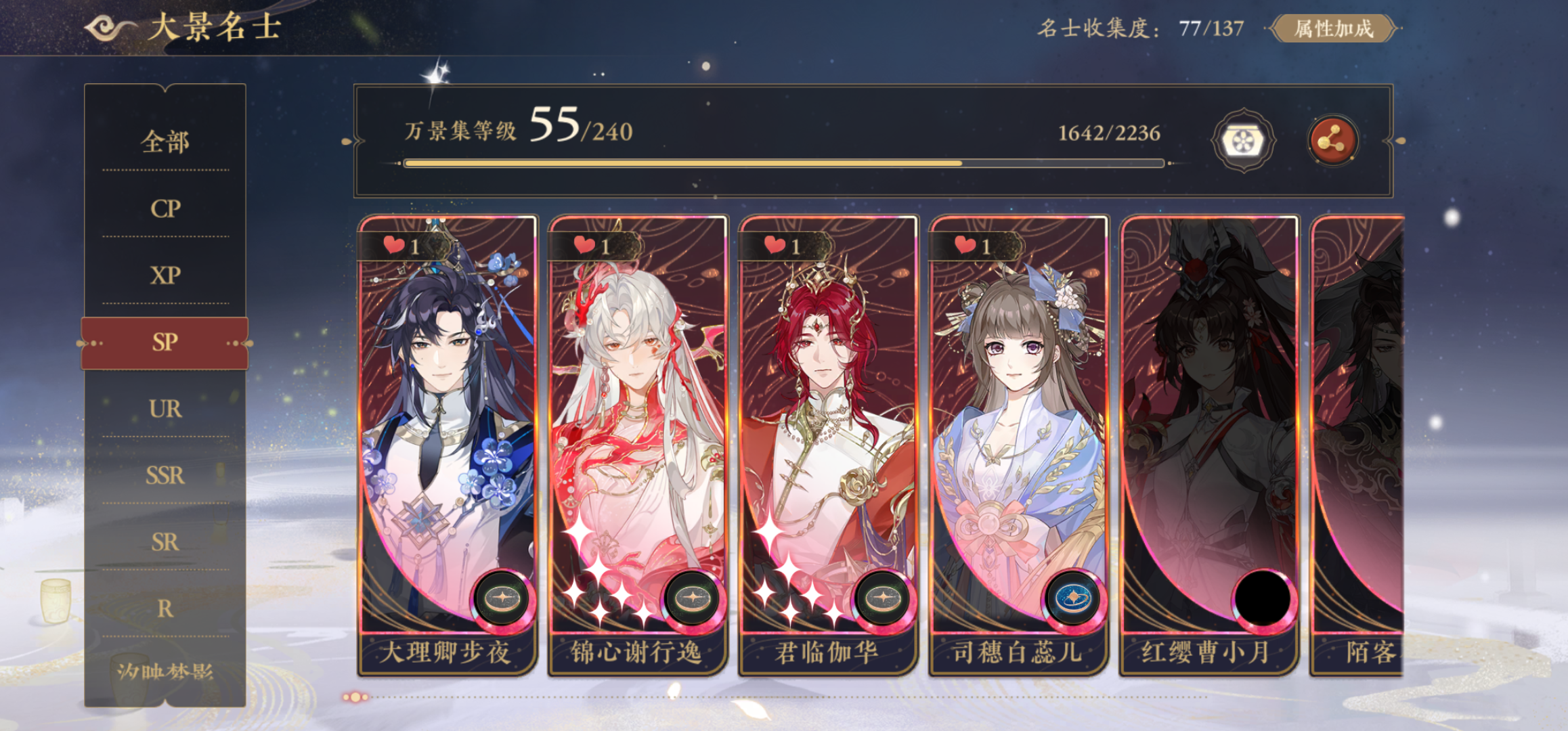The width and height of the screenshot is (1568, 731).
Task: Tap the heart badge on 司穗白蕊儿 card
Action: pos(974,246)
